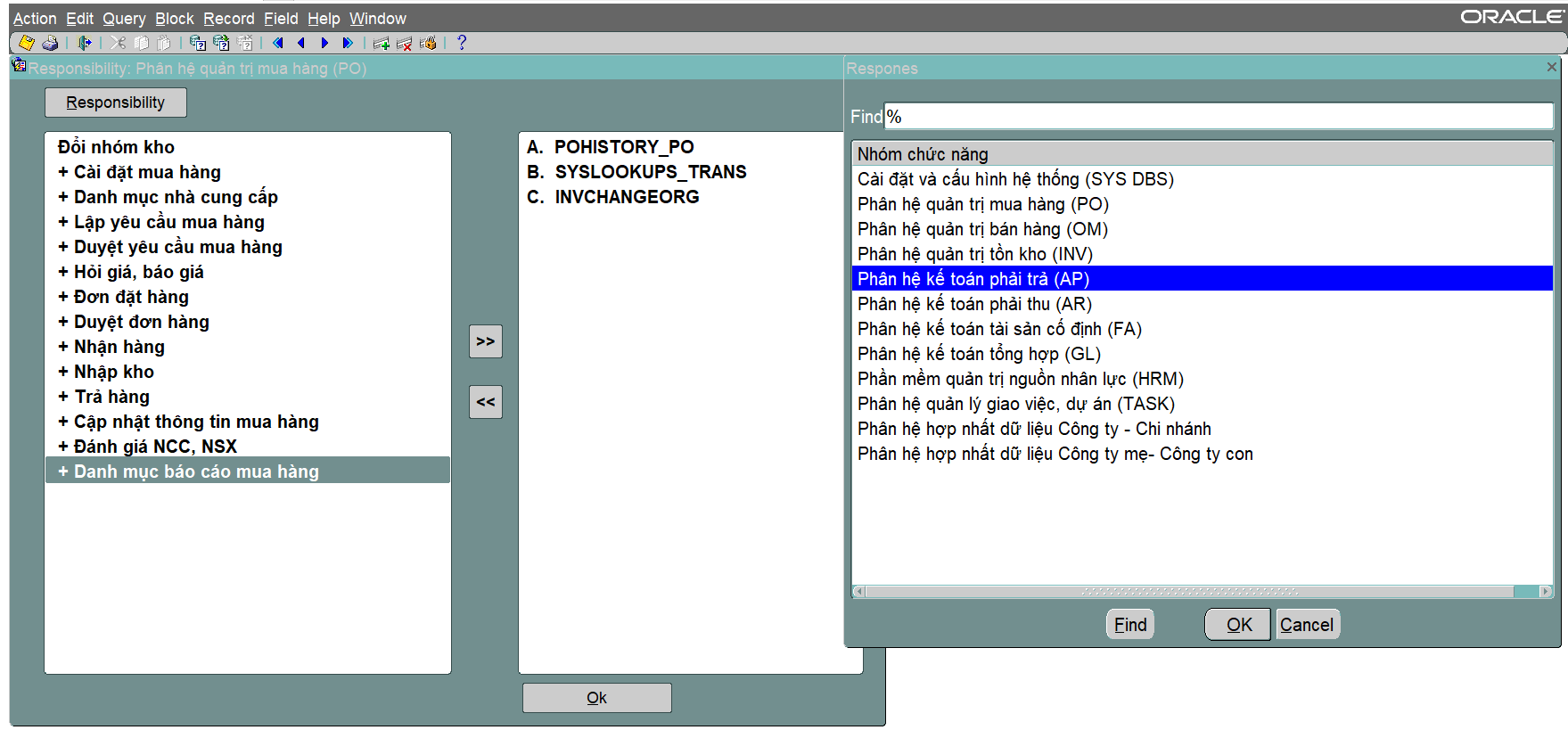Click the Find text field containing %
This screenshot has height=730, width=1568.
pos(1219,117)
